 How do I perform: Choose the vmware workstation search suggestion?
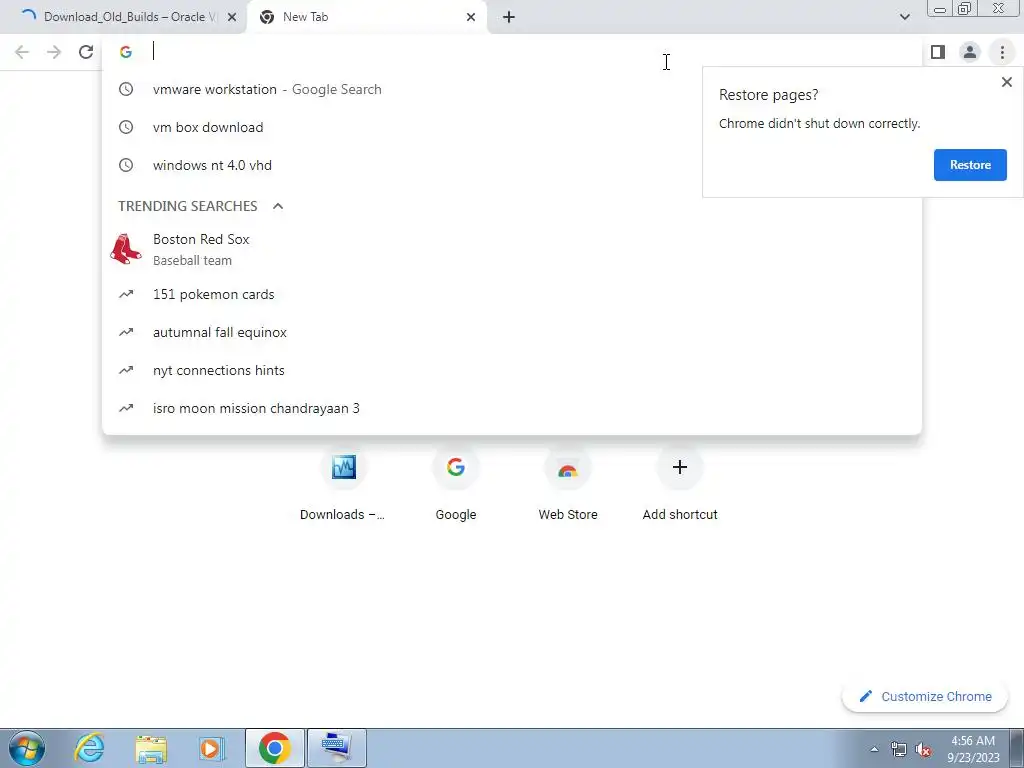click(512, 89)
